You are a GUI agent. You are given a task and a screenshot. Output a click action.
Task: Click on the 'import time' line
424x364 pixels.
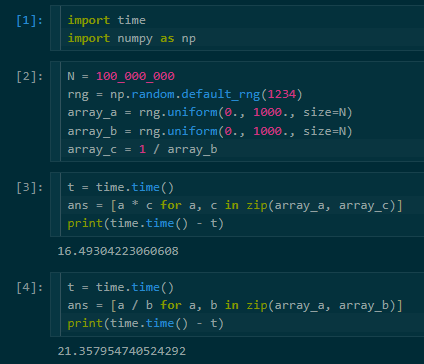pos(107,21)
